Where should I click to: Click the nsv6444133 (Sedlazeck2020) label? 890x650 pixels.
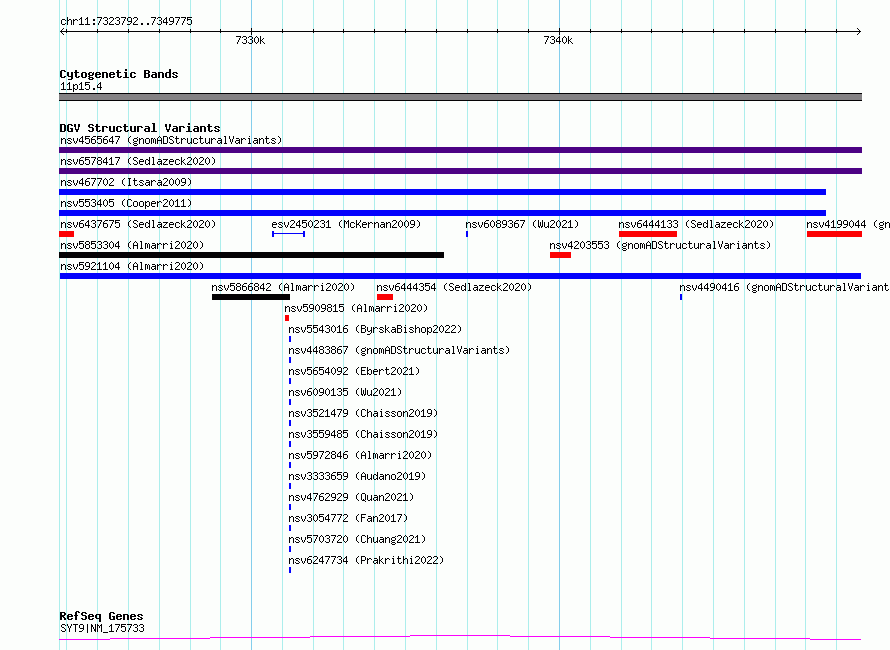[x=696, y=224]
